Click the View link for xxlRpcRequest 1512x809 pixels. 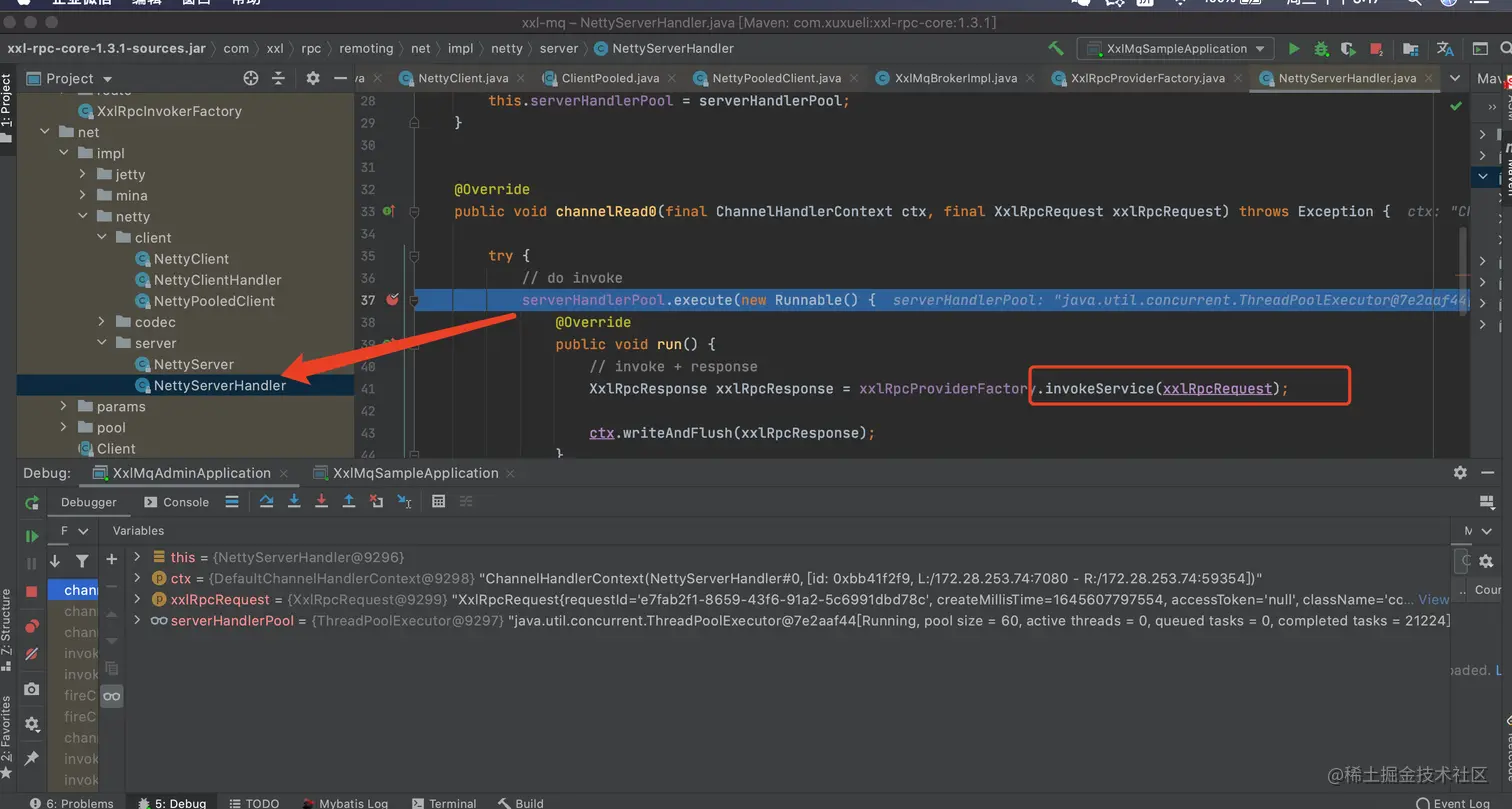[1433, 599]
